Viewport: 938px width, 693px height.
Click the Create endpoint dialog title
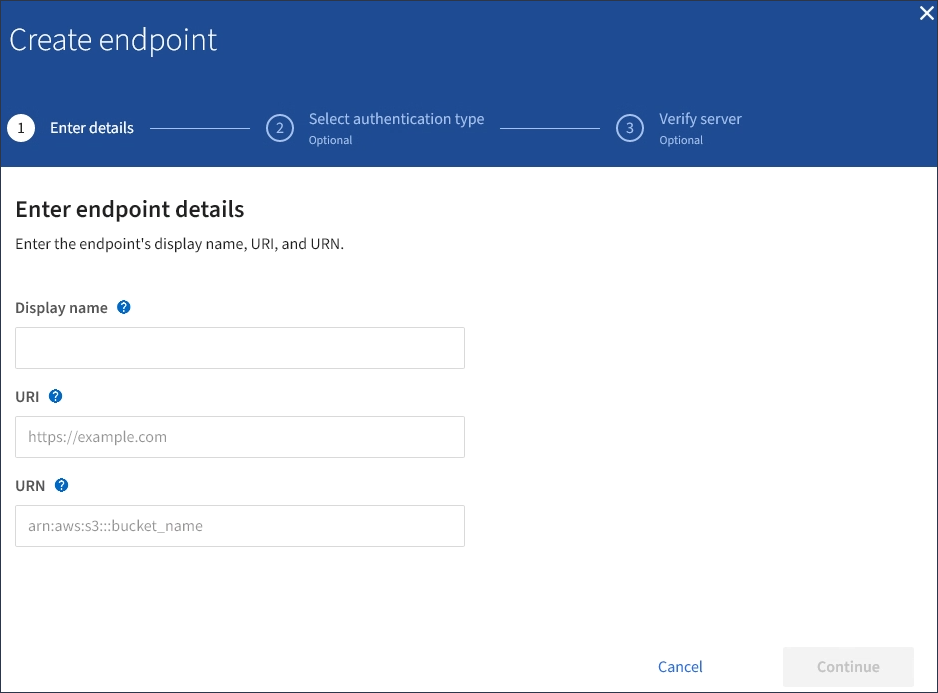pos(113,40)
